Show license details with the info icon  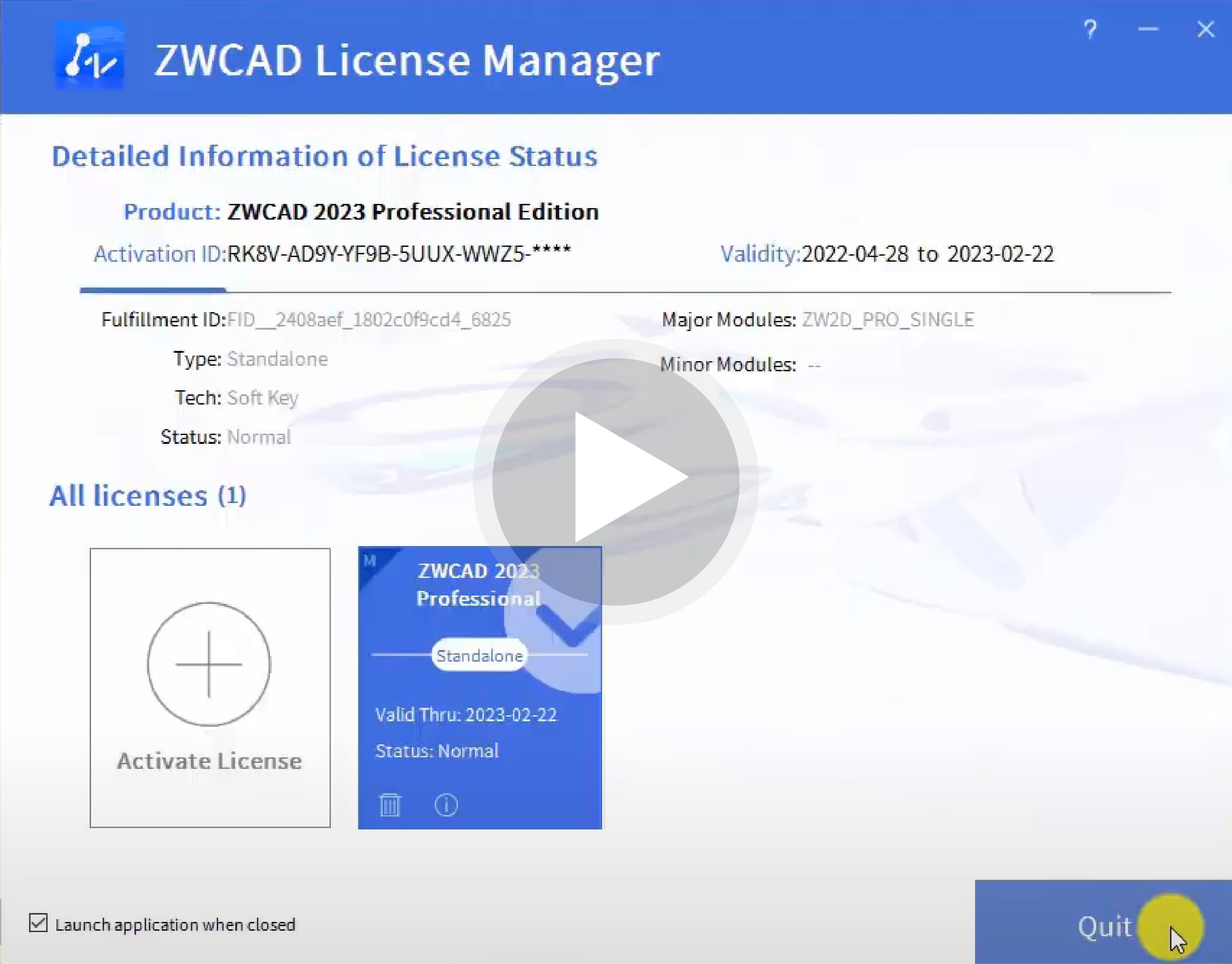(x=445, y=804)
